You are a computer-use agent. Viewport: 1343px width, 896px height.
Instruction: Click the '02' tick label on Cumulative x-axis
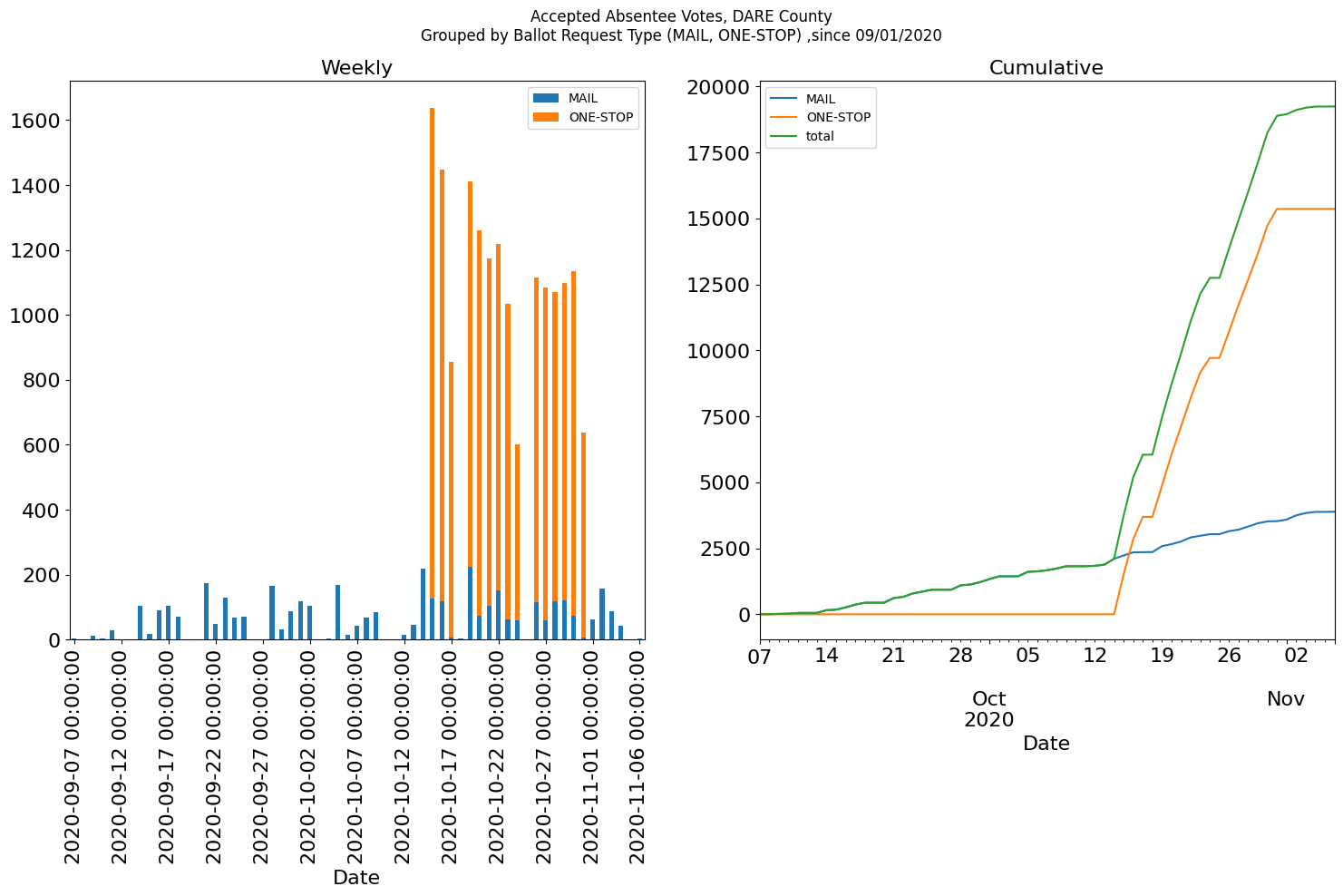pos(1296,656)
